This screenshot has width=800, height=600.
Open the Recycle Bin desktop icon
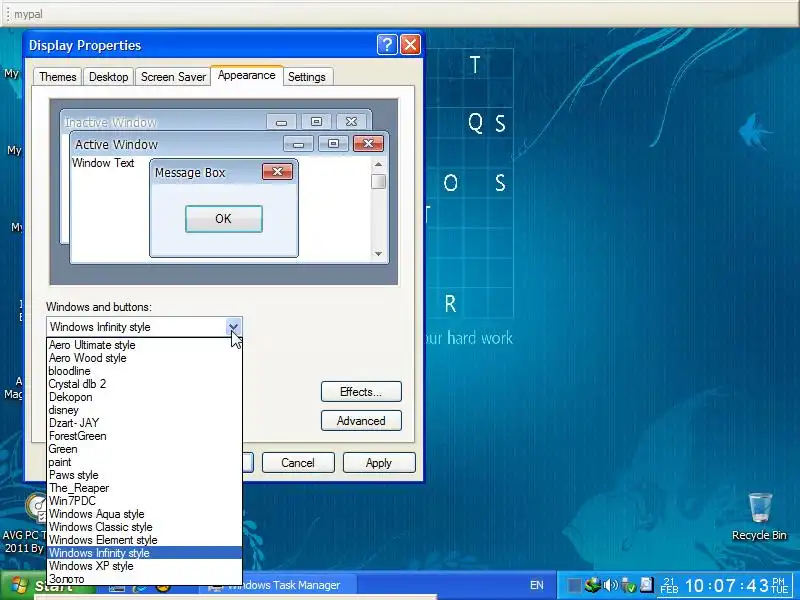click(759, 516)
